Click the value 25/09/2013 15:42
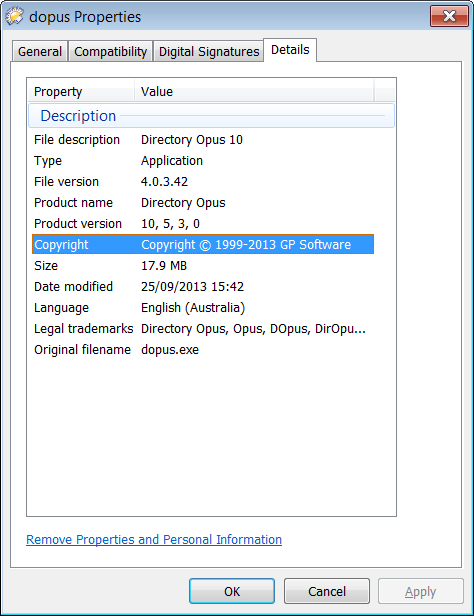 point(192,286)
